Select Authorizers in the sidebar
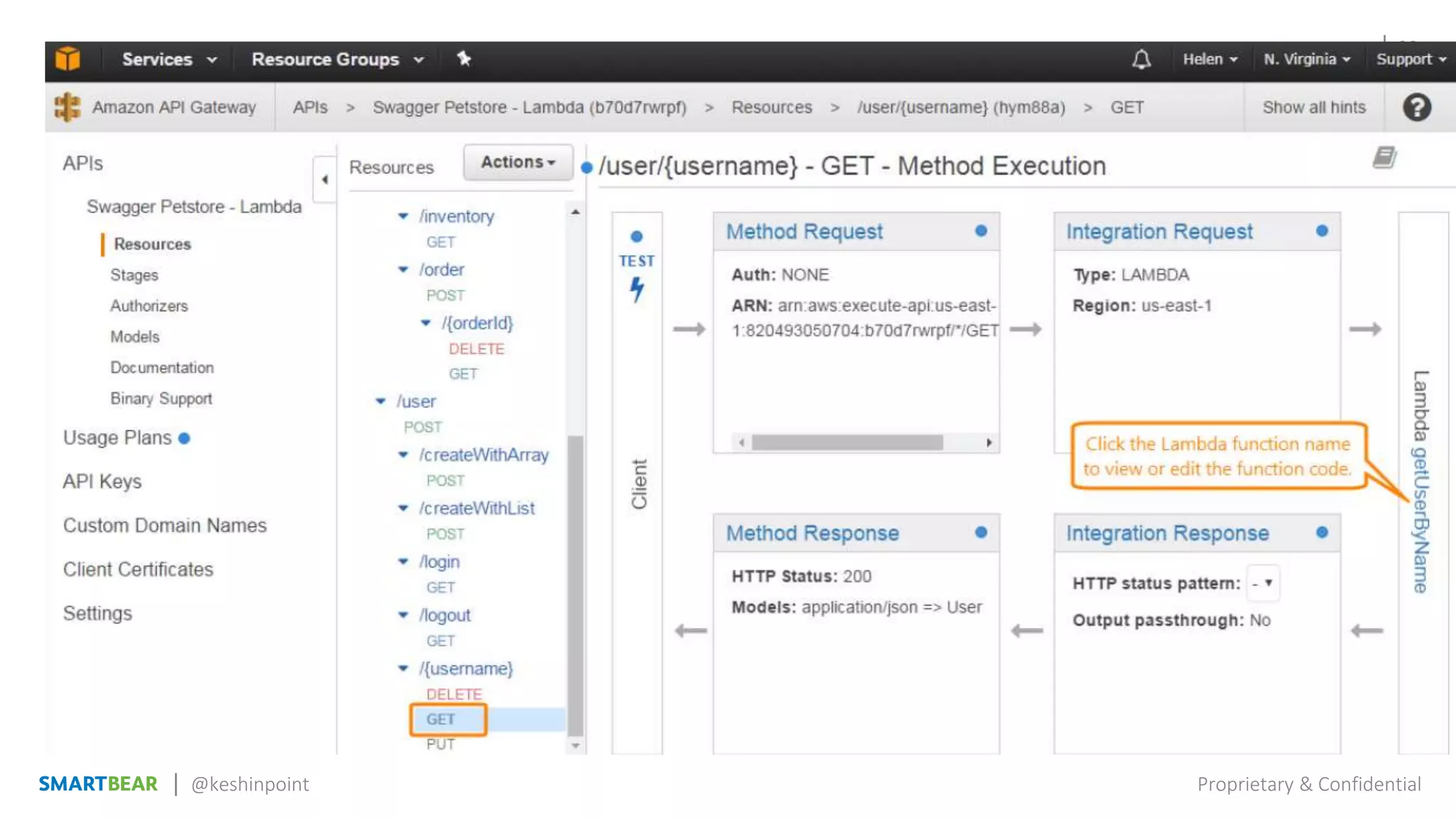Viewport: 1456px width, 819px height. (149, 306)
